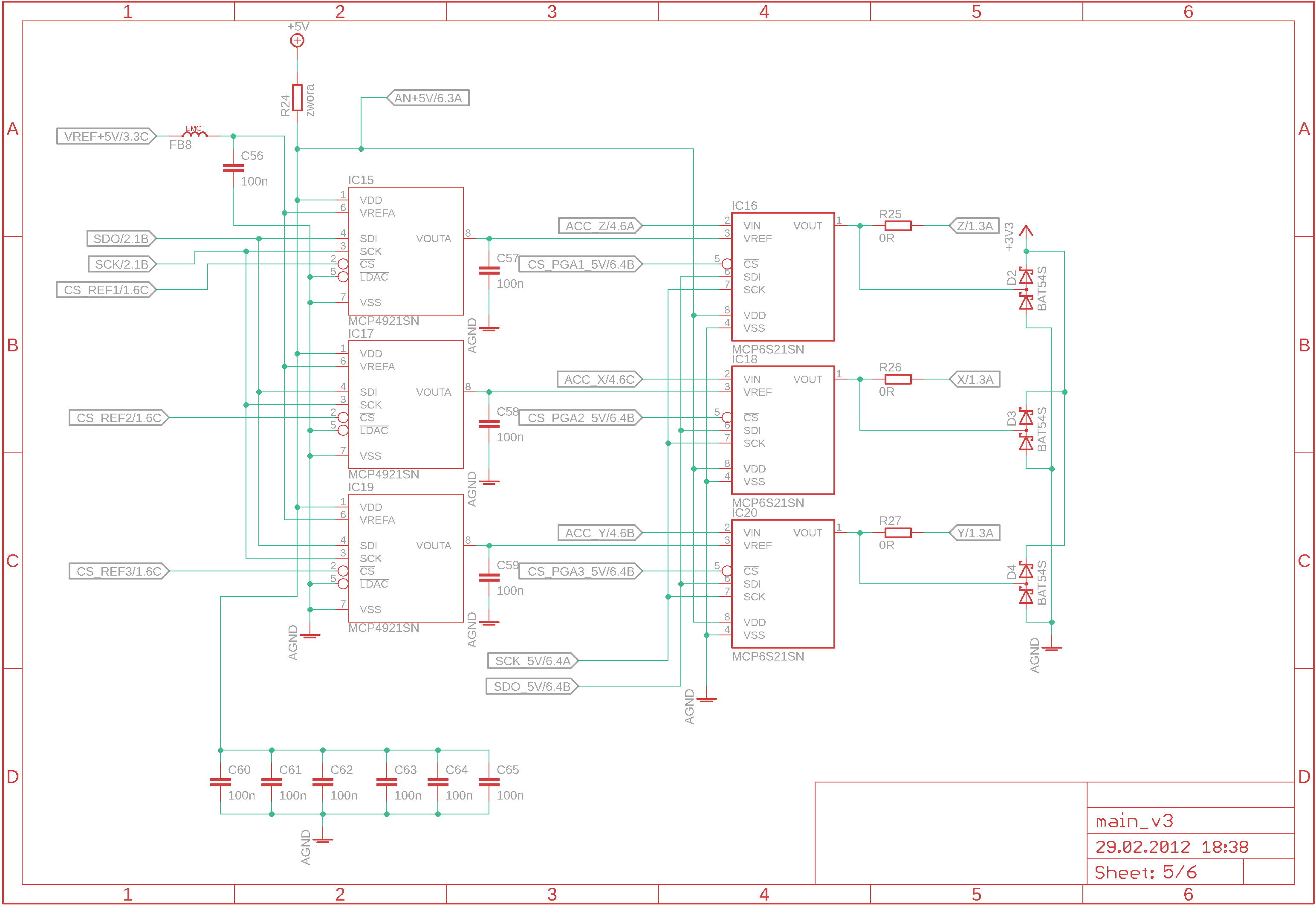This screenshot has width=1316, height=907.
Task: Select the C60 capacitor symbol
Action: point(220,782)
